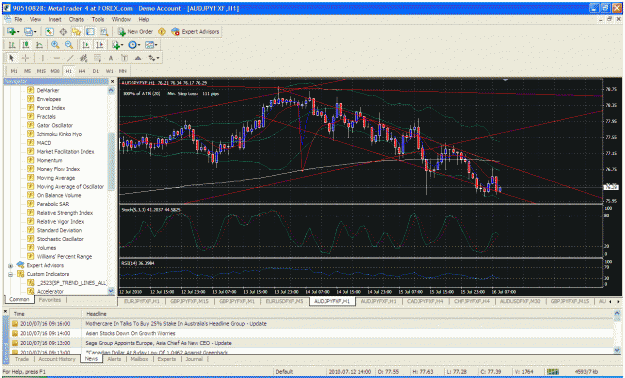
Task: Switch to CADJPYFXF,H4 chart tab
Action: point(425,301)
